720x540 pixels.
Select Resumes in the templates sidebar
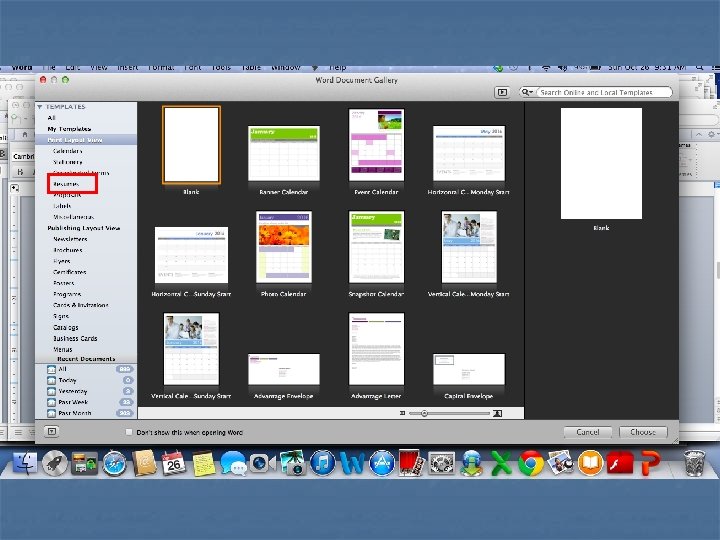pos(66,184)
